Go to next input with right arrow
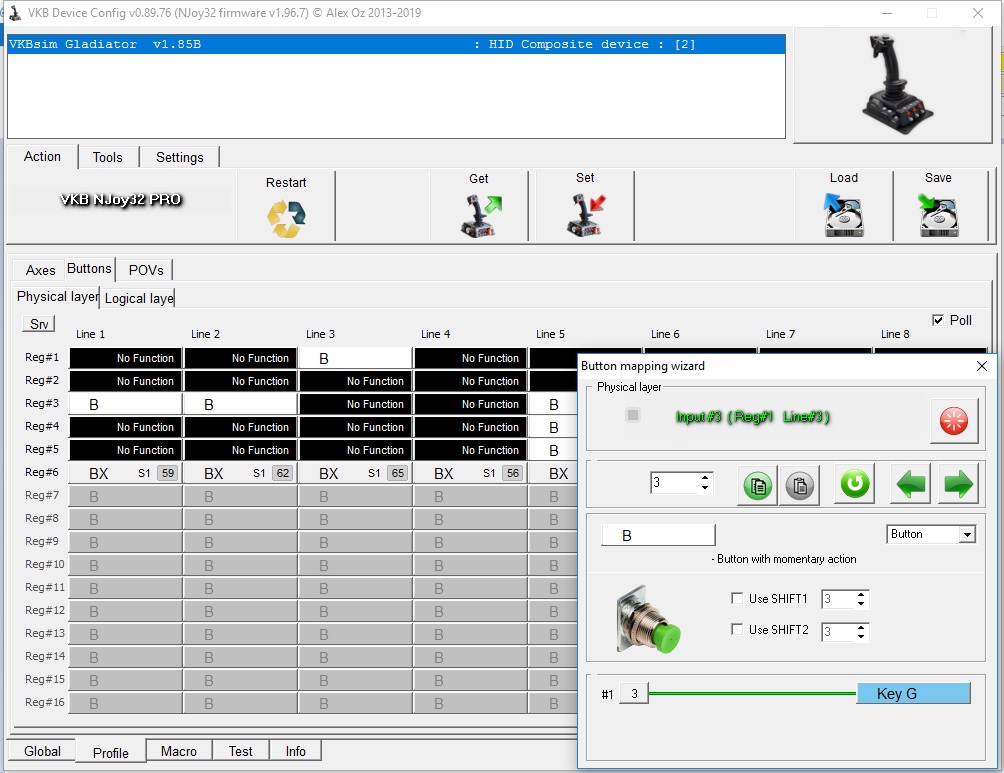This screenshot has width=1004, height=773. (958, 484)
